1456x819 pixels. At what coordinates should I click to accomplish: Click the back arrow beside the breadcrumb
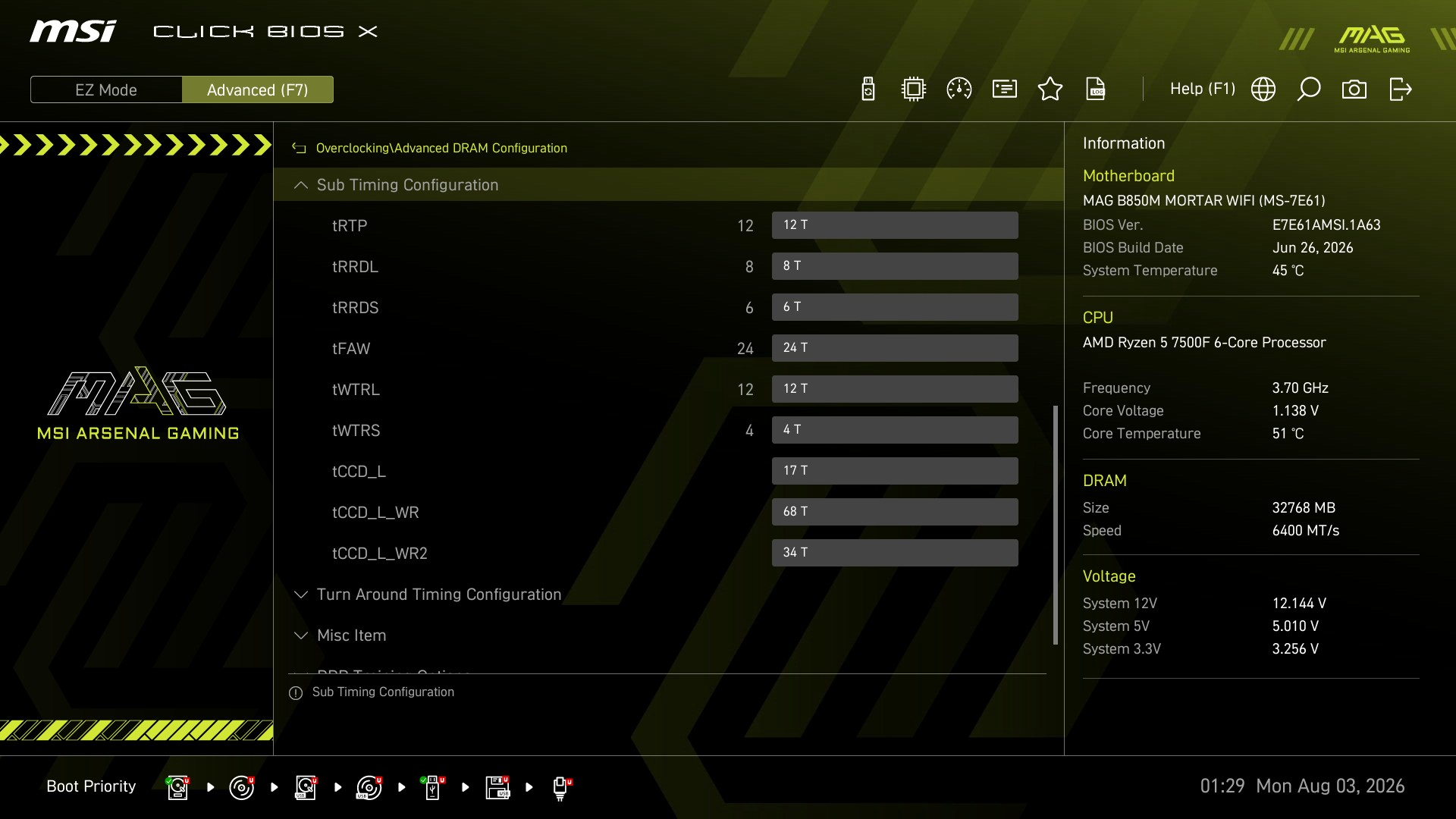point(299,149)
